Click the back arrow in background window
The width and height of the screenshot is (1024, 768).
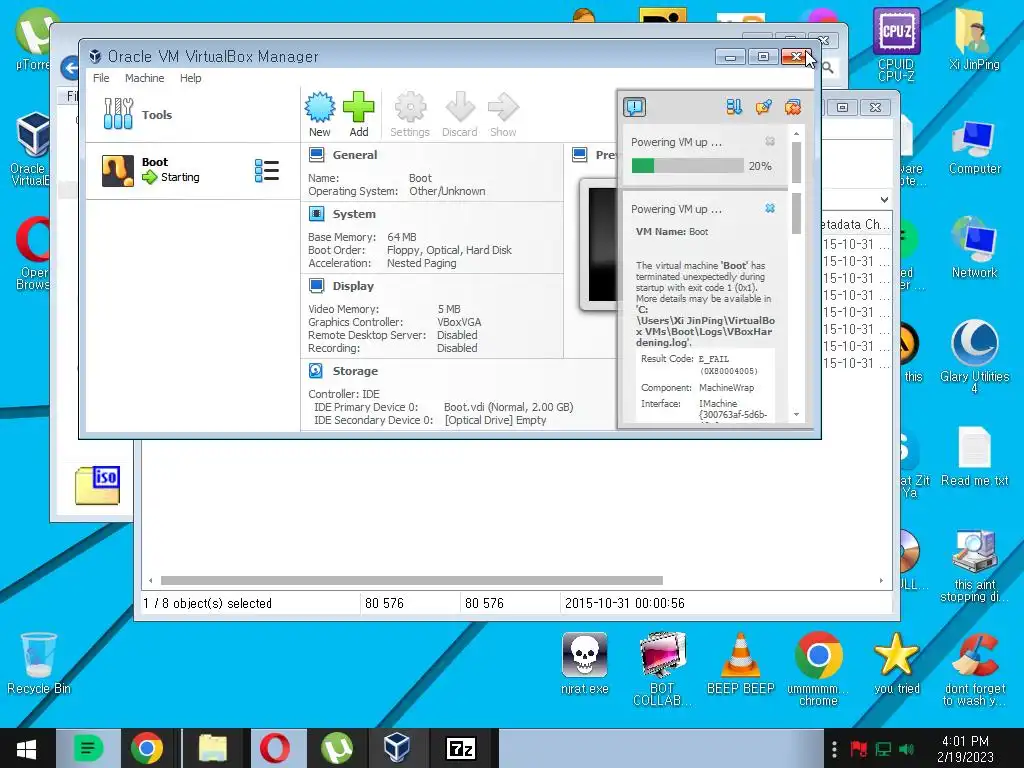pyautogui.click(x=70, y=67)
